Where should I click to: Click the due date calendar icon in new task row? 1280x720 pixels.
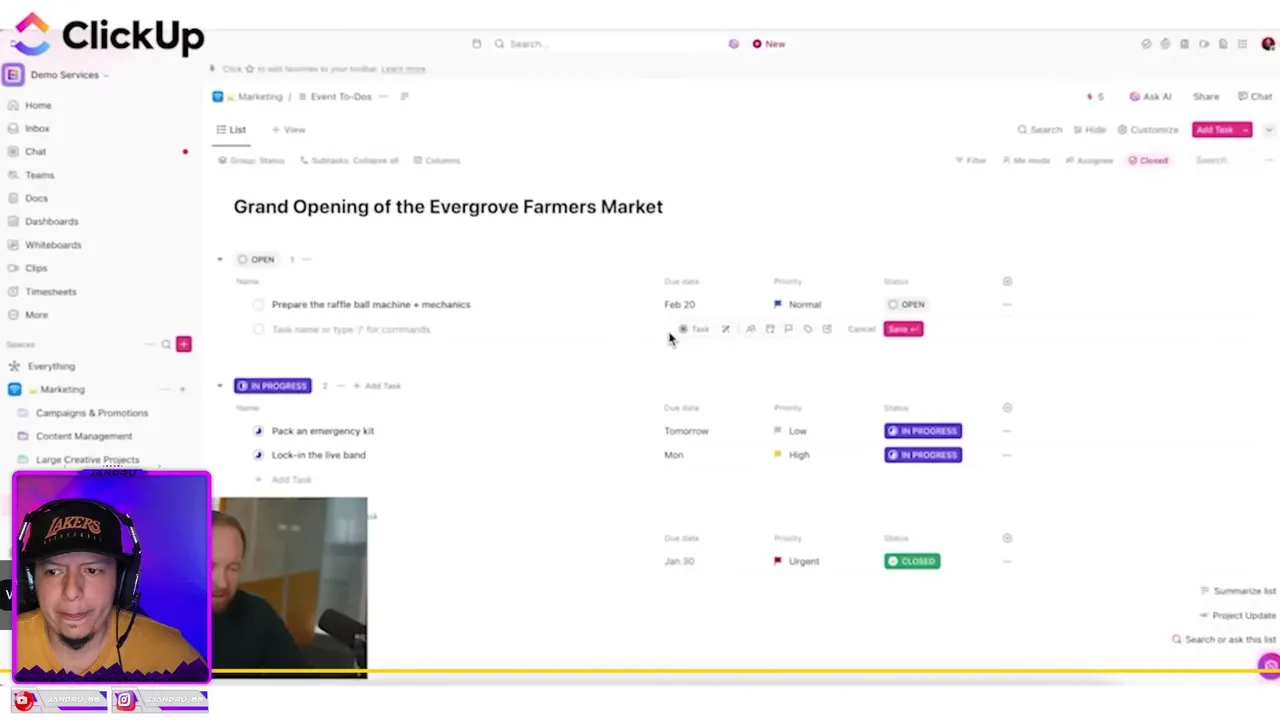coord(769,329)
